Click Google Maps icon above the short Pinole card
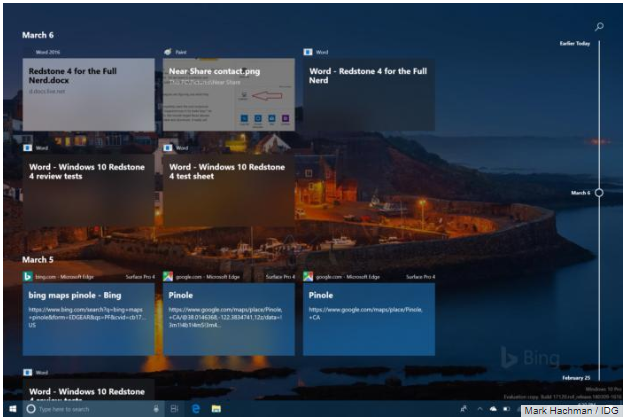Viewport: 626px width, 420px height. click(308, 276)
